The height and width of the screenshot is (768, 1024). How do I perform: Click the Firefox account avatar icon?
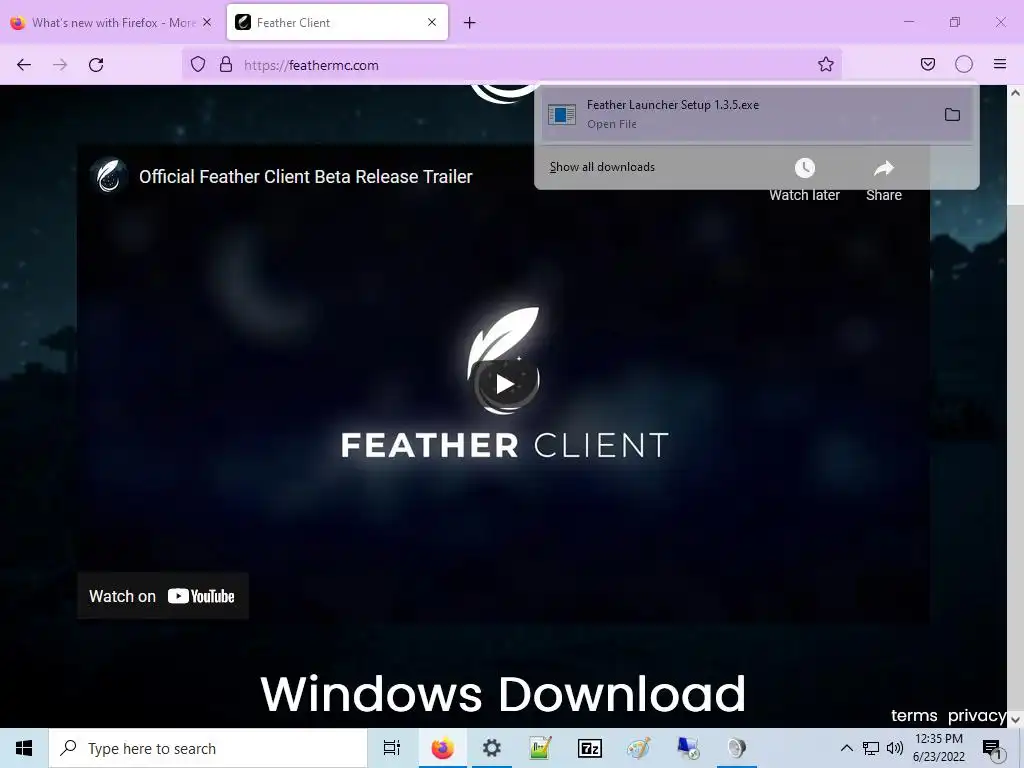[x=964, y=64]
